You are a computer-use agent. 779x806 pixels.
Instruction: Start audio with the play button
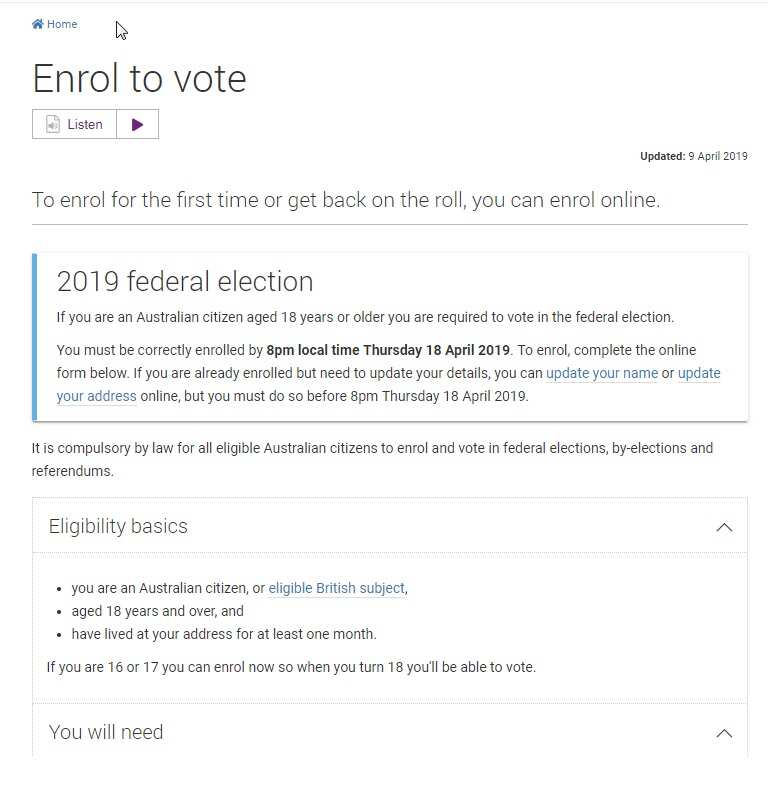point(137,124)
